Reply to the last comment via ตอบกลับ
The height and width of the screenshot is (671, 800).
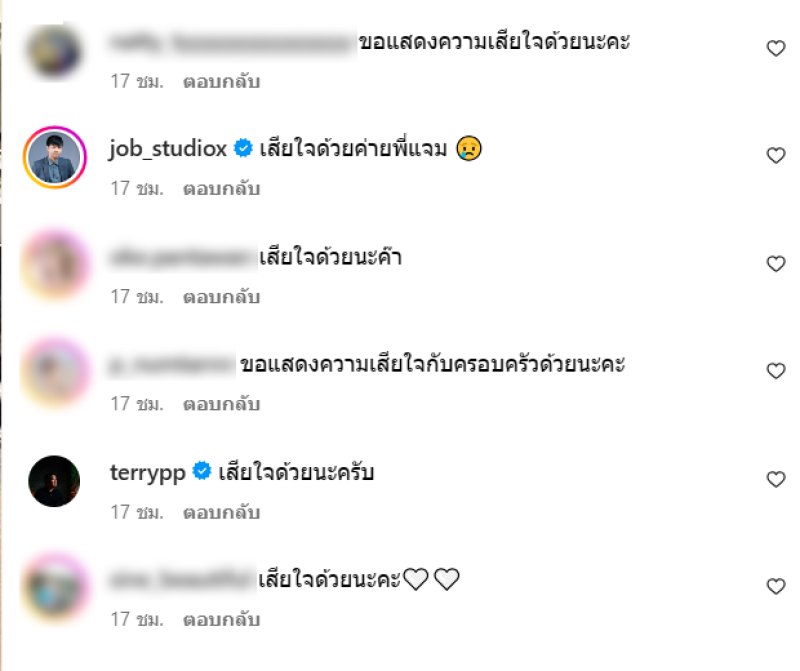point(221,619)
